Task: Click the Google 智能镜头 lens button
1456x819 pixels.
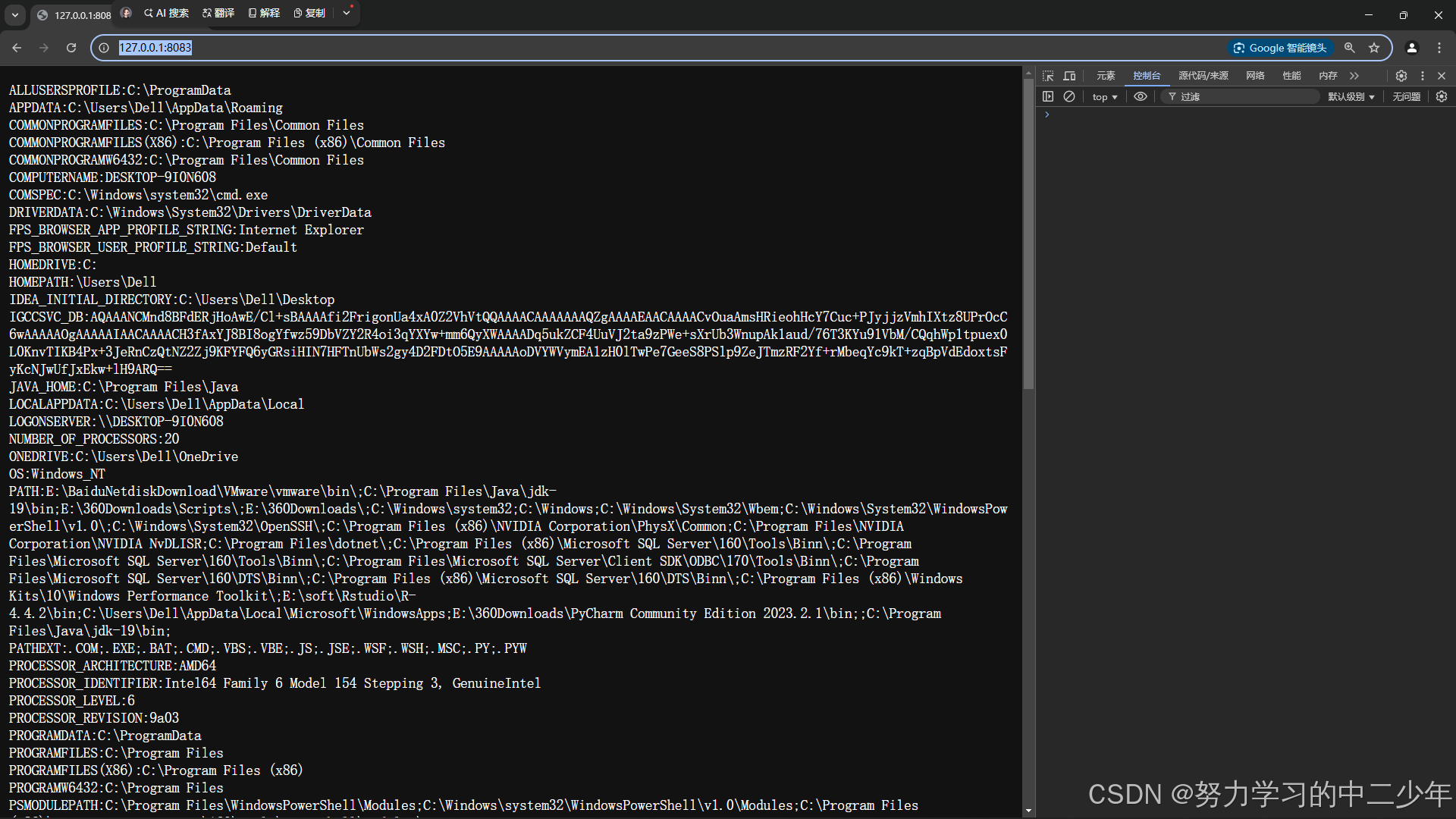Action: coord(1280,48)
